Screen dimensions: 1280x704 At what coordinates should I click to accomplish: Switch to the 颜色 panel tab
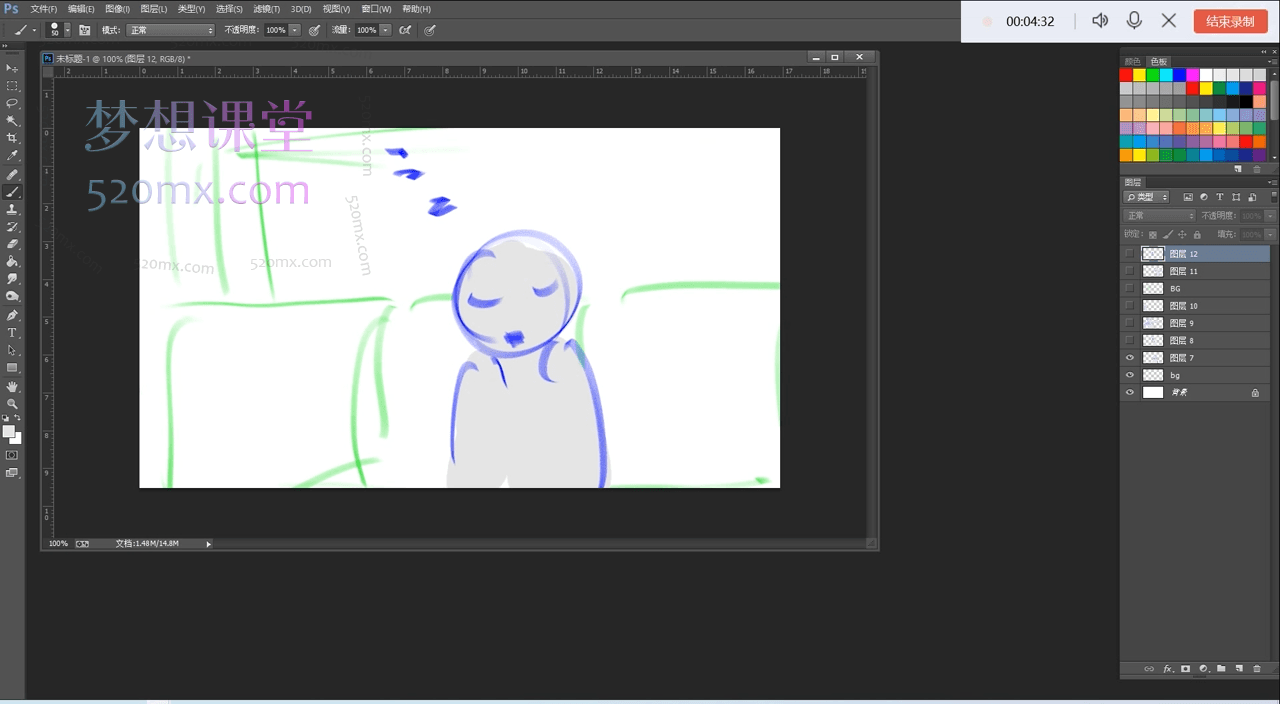[x=1132, y=62]
